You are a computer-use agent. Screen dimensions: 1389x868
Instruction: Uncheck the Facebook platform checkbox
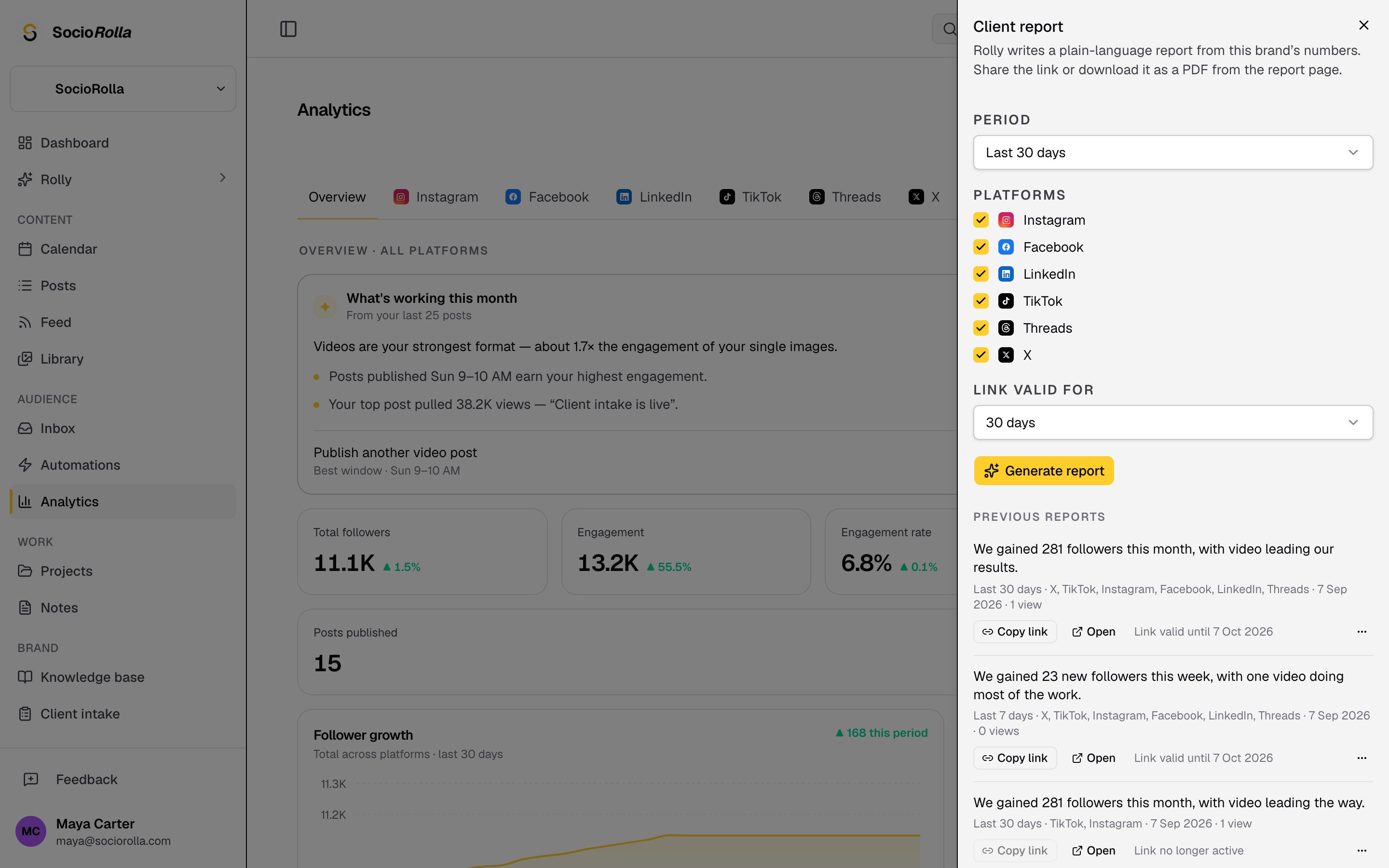coord(981,247)
